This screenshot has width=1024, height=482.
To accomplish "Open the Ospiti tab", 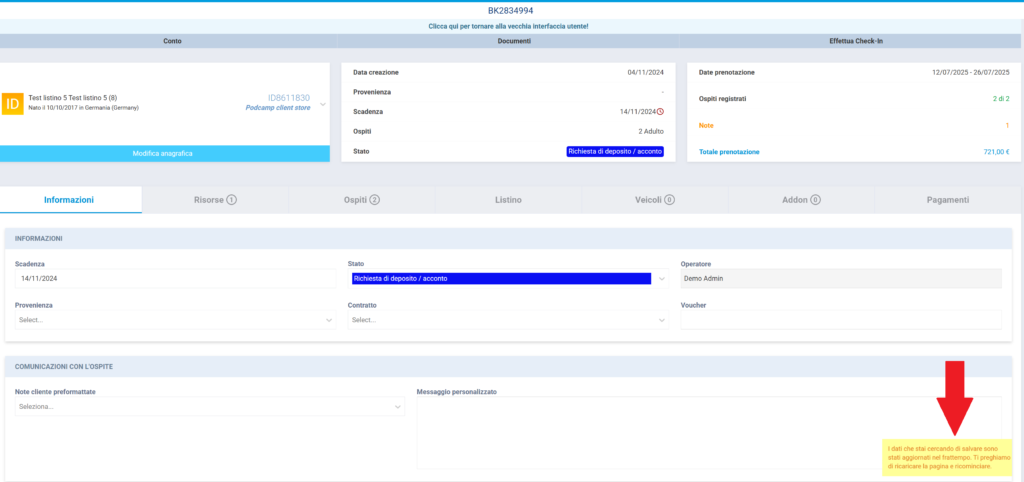I will (362, 200).
